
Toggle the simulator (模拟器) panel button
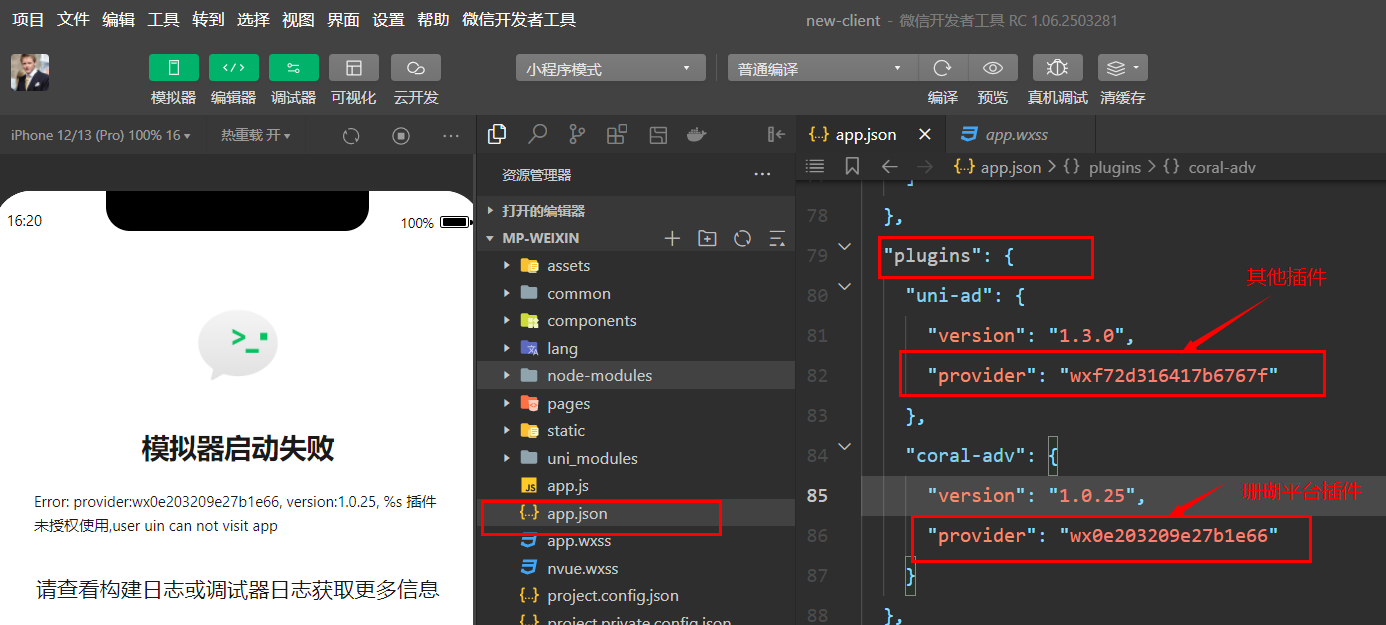click(174, 68)
